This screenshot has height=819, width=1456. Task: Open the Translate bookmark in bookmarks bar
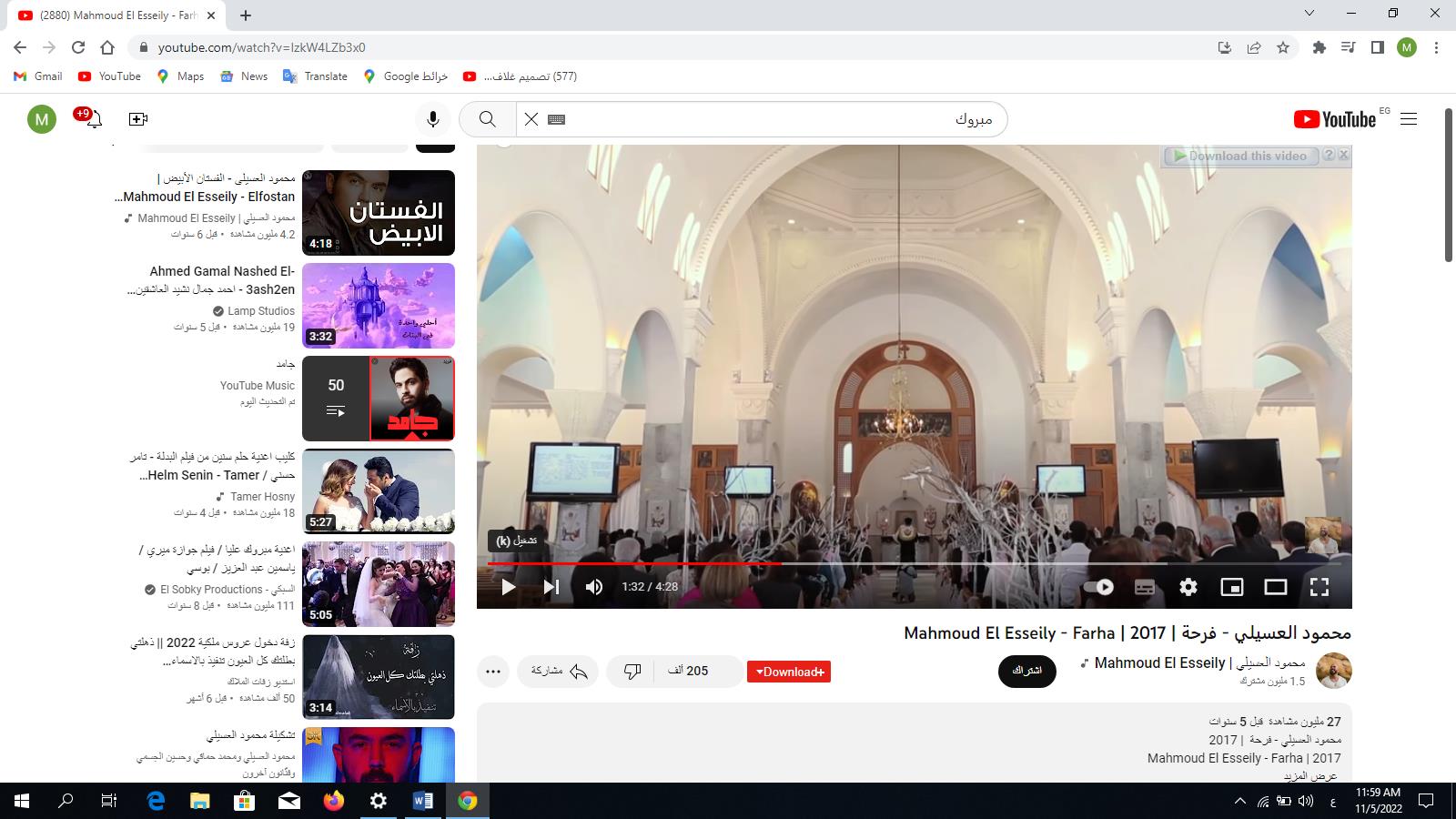click(x=316, y=76)
